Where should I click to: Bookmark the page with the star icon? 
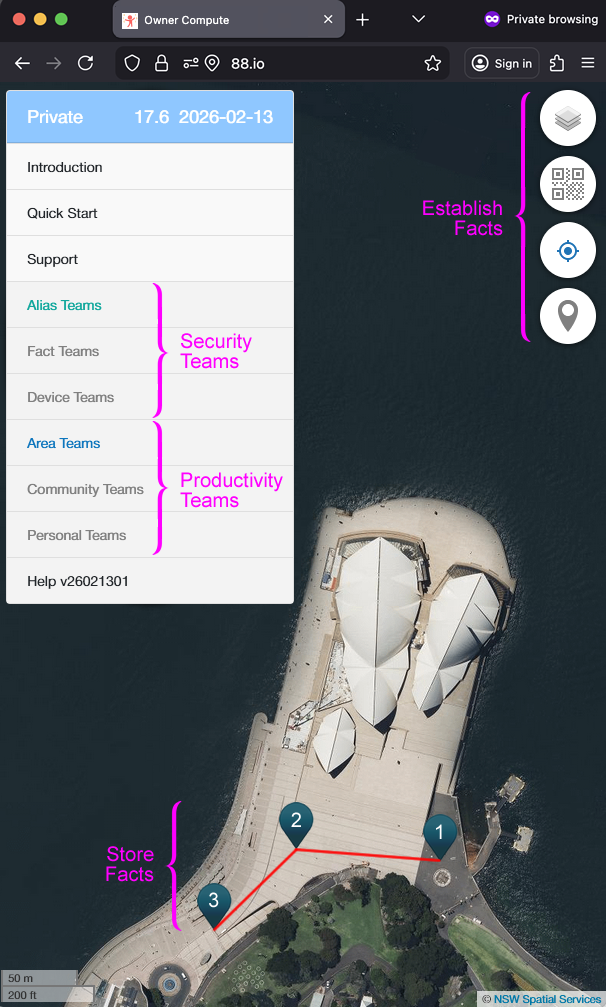coord(433,63)
